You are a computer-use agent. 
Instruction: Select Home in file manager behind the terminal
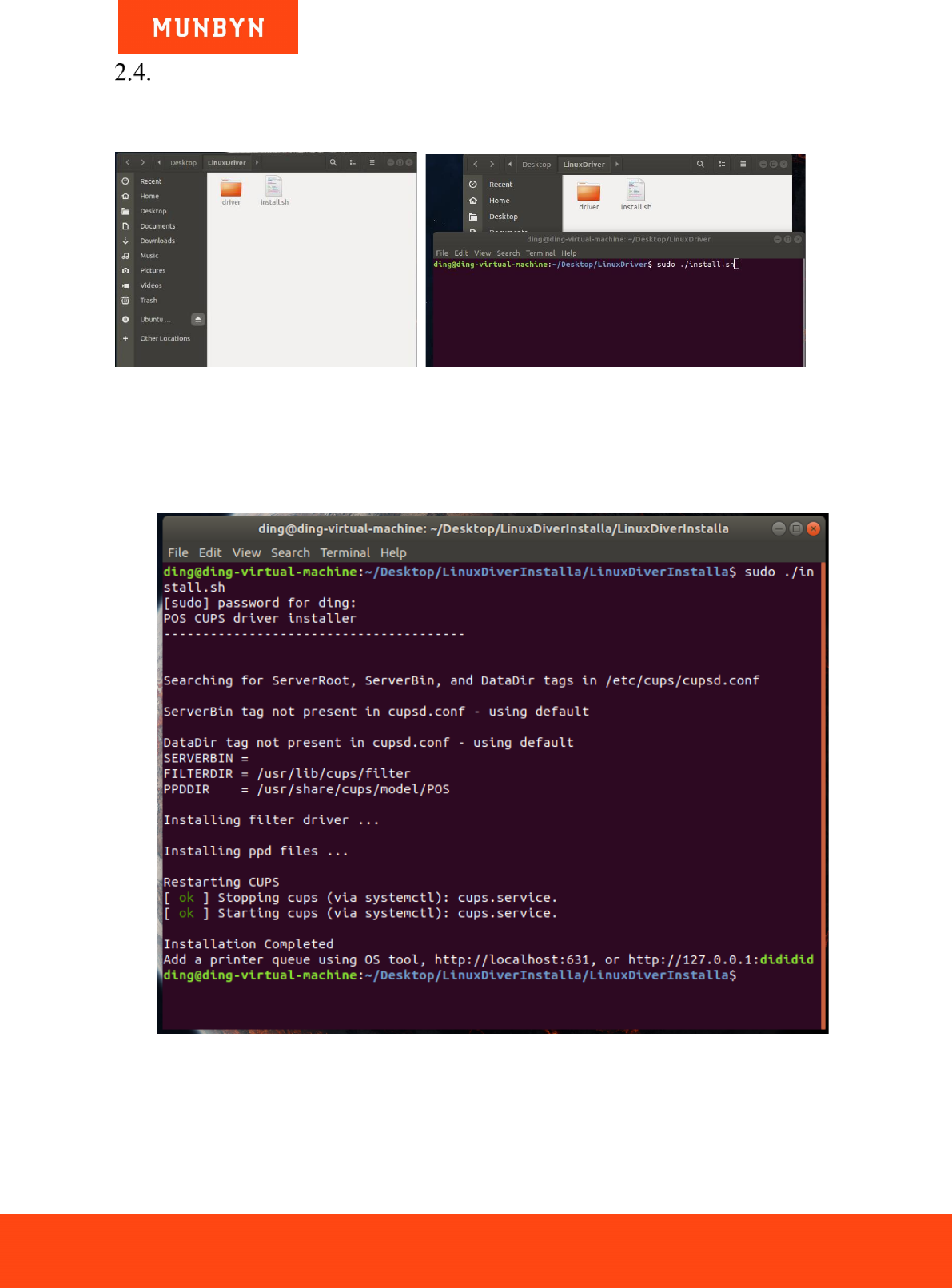pyautogui.click(x=500, y=201)
